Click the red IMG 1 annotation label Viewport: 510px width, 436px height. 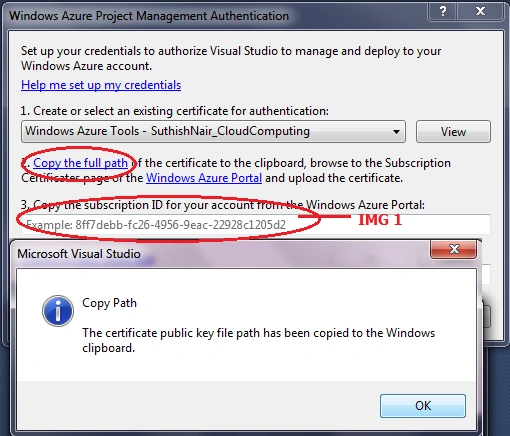pyautogui.click(x=380, y=220)
